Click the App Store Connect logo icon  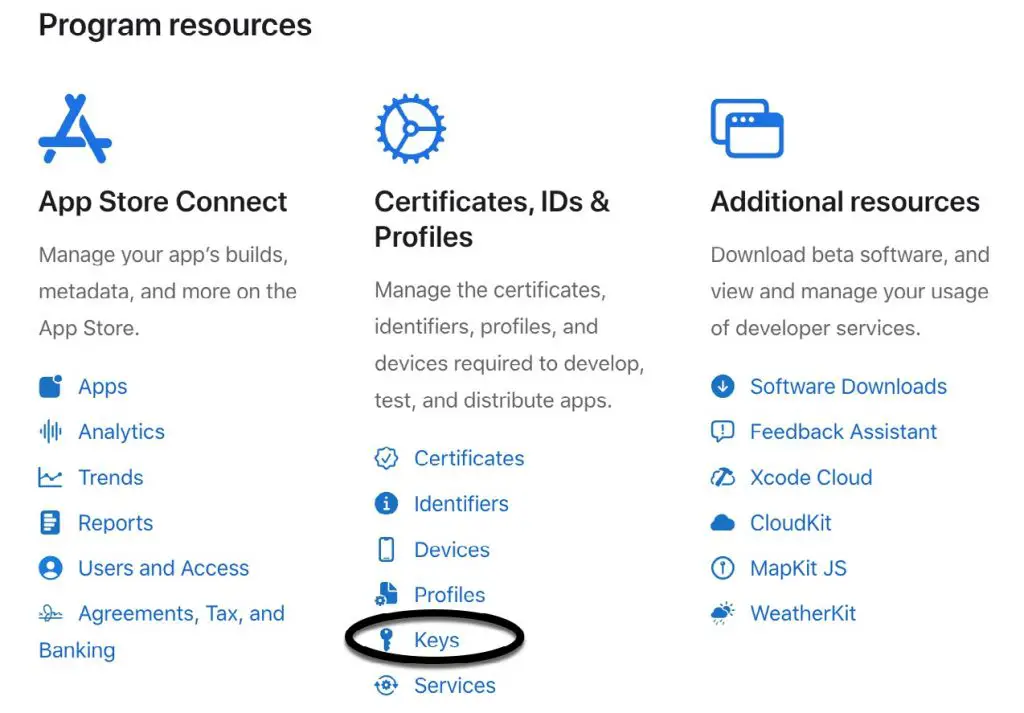click(x=75, y=129)
